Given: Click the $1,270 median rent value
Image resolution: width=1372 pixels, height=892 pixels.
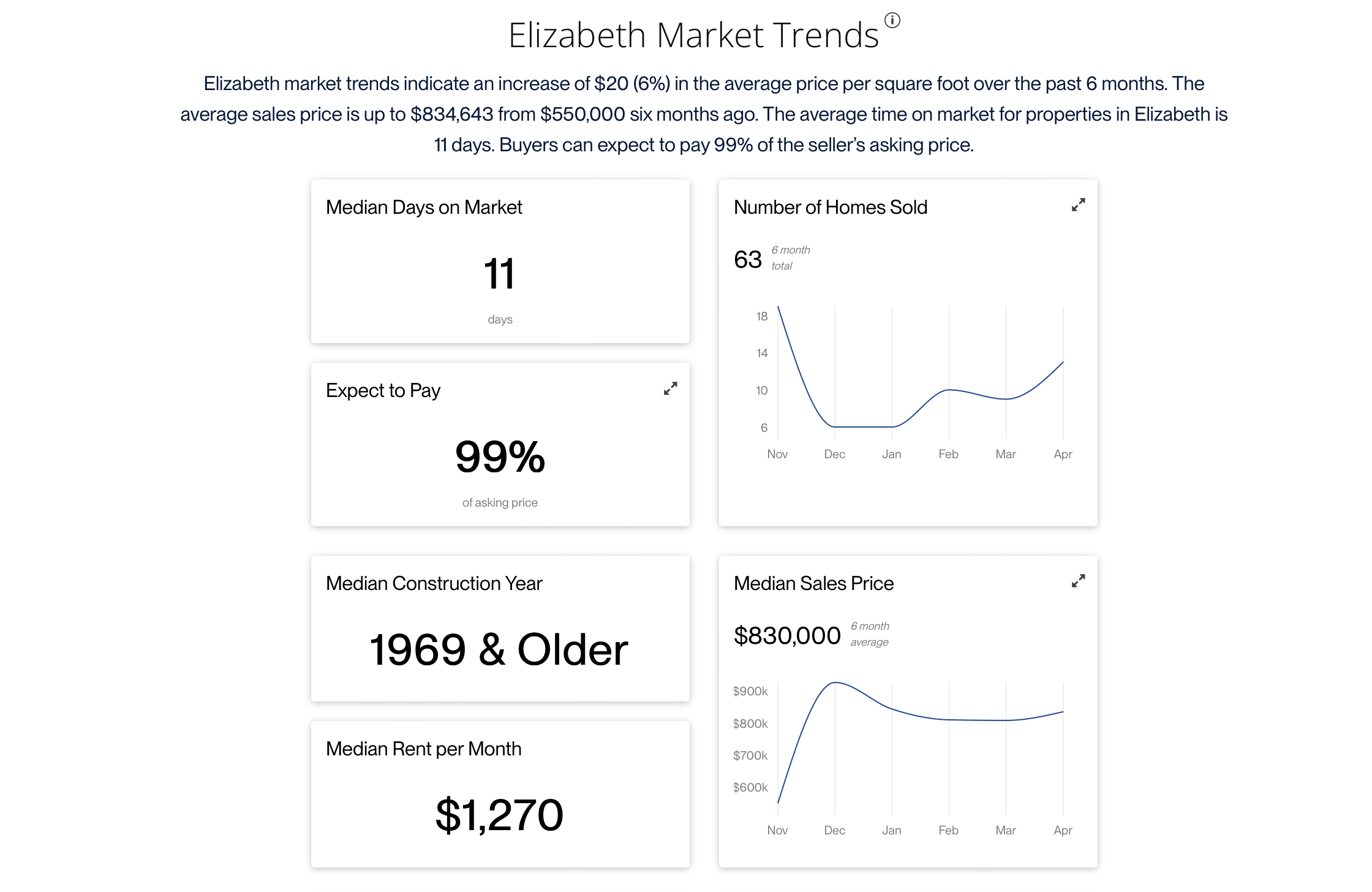Looking at the screenshot, I should click(x=500, y=815).
